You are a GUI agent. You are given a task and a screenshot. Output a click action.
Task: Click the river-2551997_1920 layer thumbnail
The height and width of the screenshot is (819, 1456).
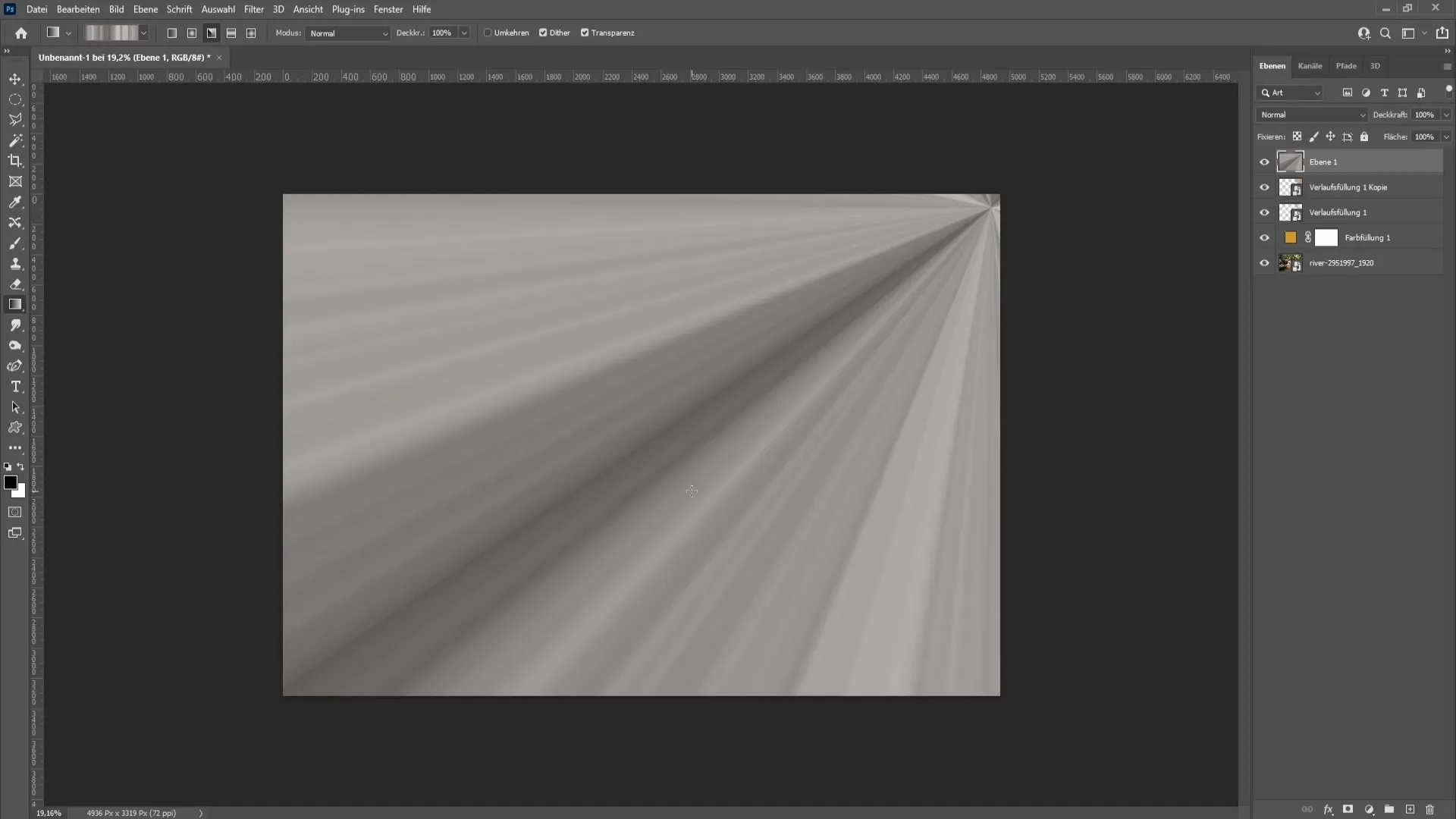1289,262
